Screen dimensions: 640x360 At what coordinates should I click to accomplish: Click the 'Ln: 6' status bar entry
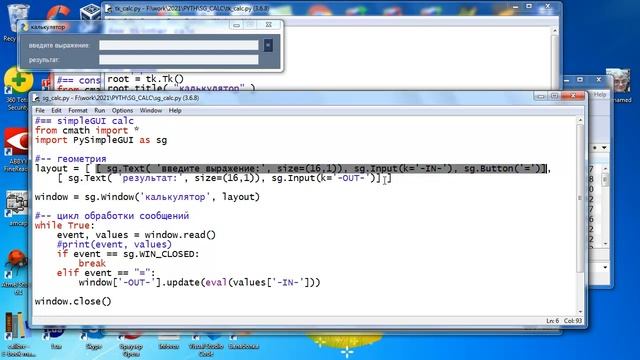(x=553, y=321)
